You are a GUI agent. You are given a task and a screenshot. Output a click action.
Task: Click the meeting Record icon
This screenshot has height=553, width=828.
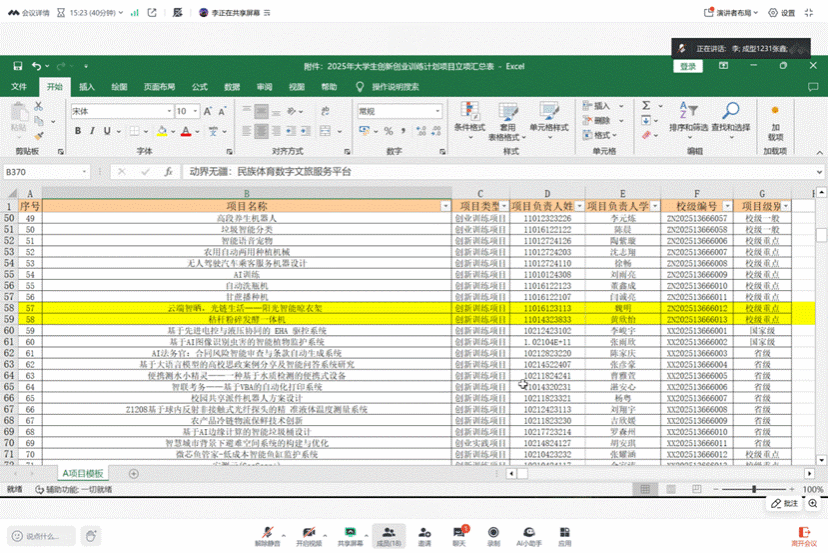(492, 533)
